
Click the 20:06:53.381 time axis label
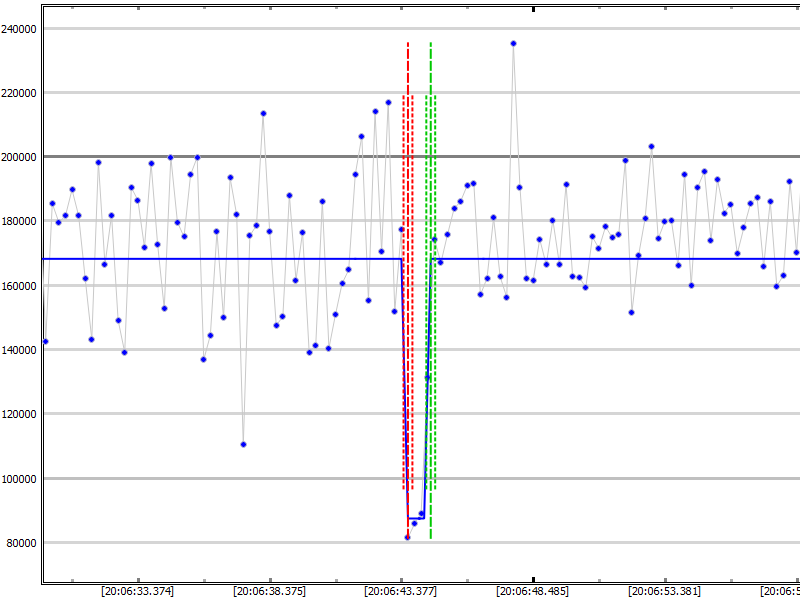click(665, 591)
